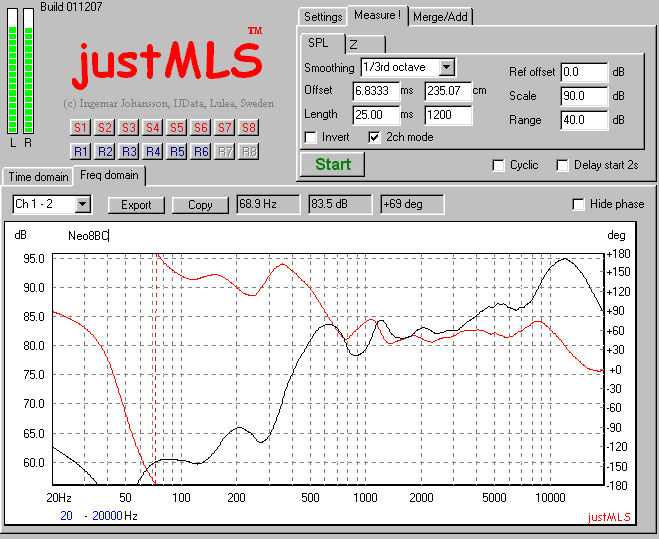Enable the Invert checkbox
Viewport: 659px width, 539px height.
click(x=311, y=137)
